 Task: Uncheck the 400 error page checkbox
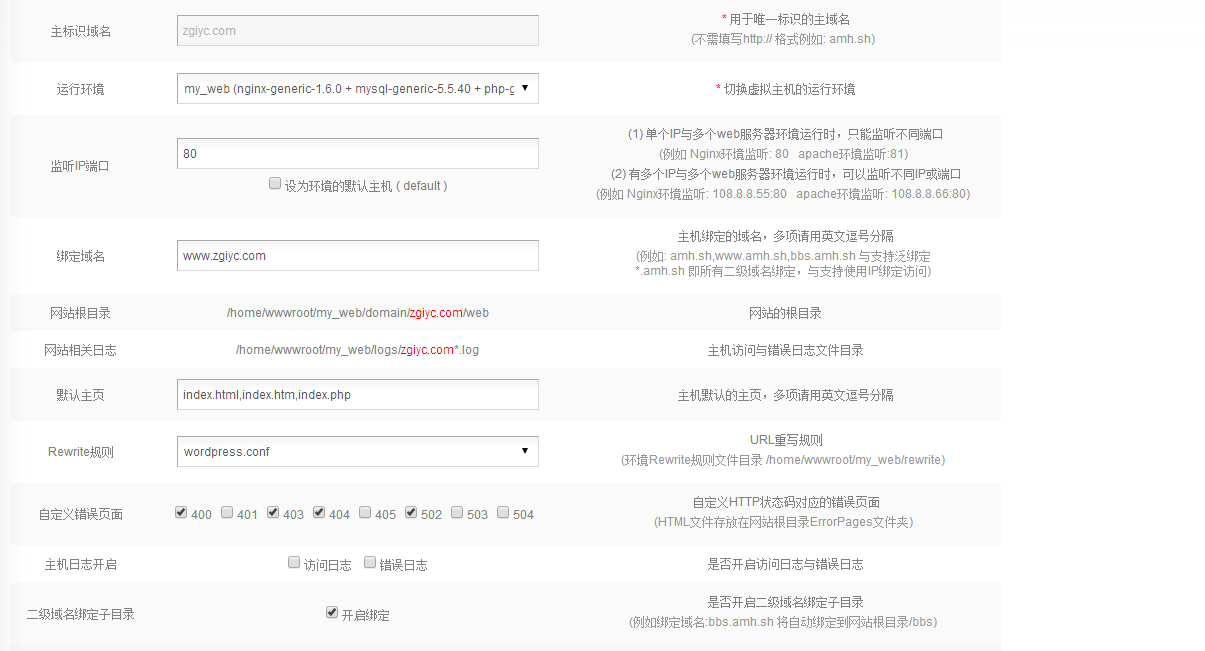coord(181,513)
